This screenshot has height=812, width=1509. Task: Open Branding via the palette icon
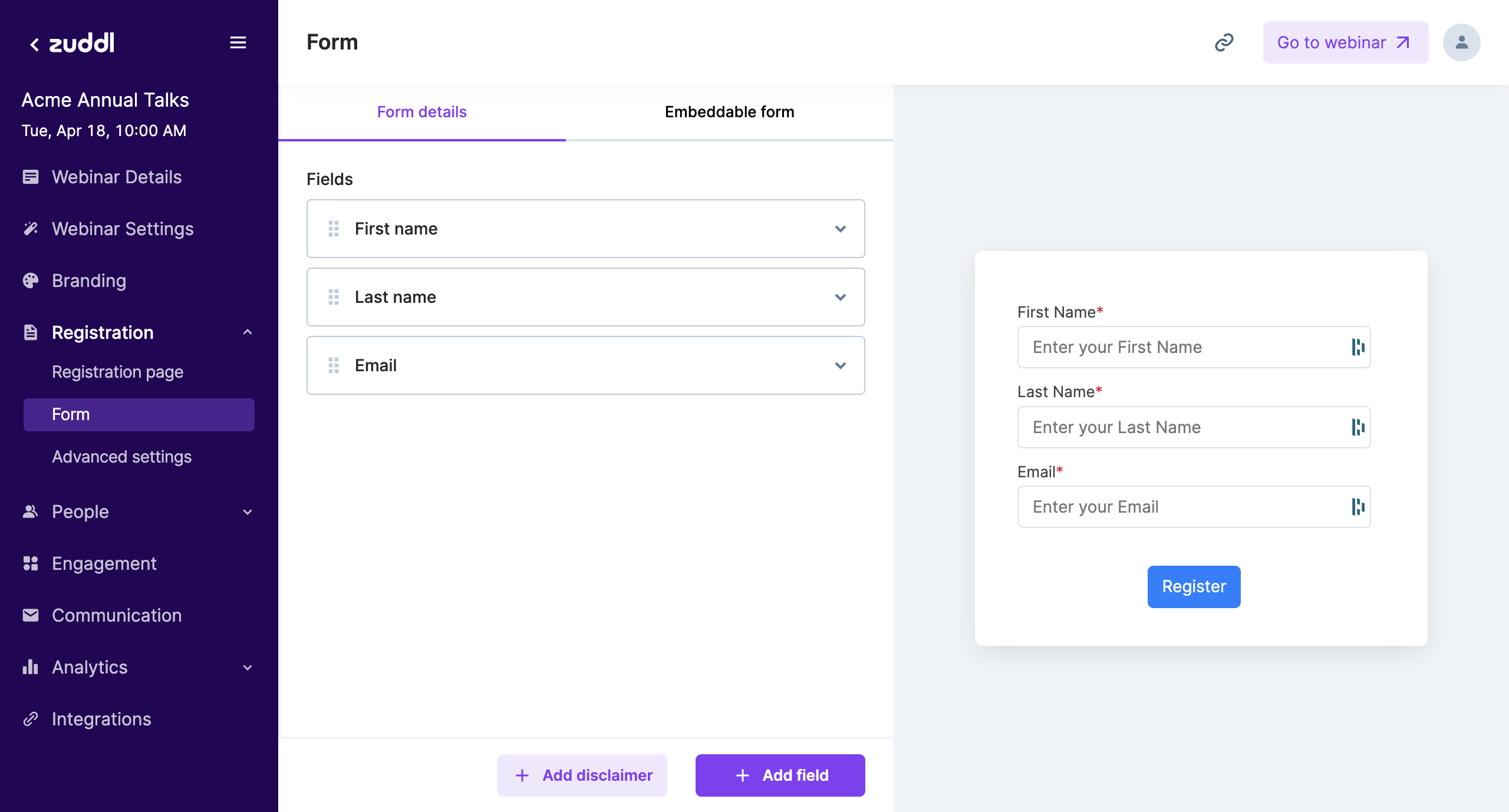coord(31,280)
